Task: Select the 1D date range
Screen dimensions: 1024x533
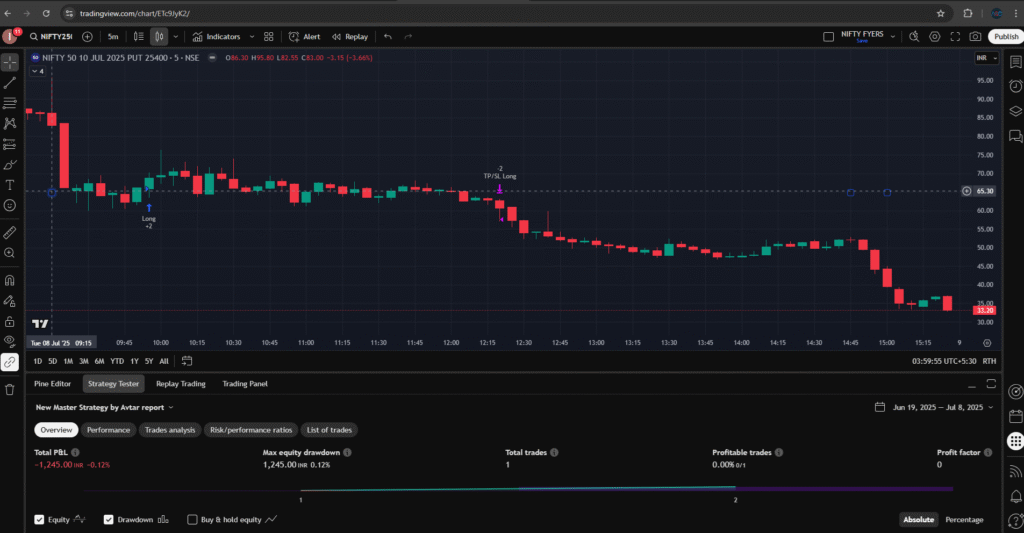Action: (38, 361)
